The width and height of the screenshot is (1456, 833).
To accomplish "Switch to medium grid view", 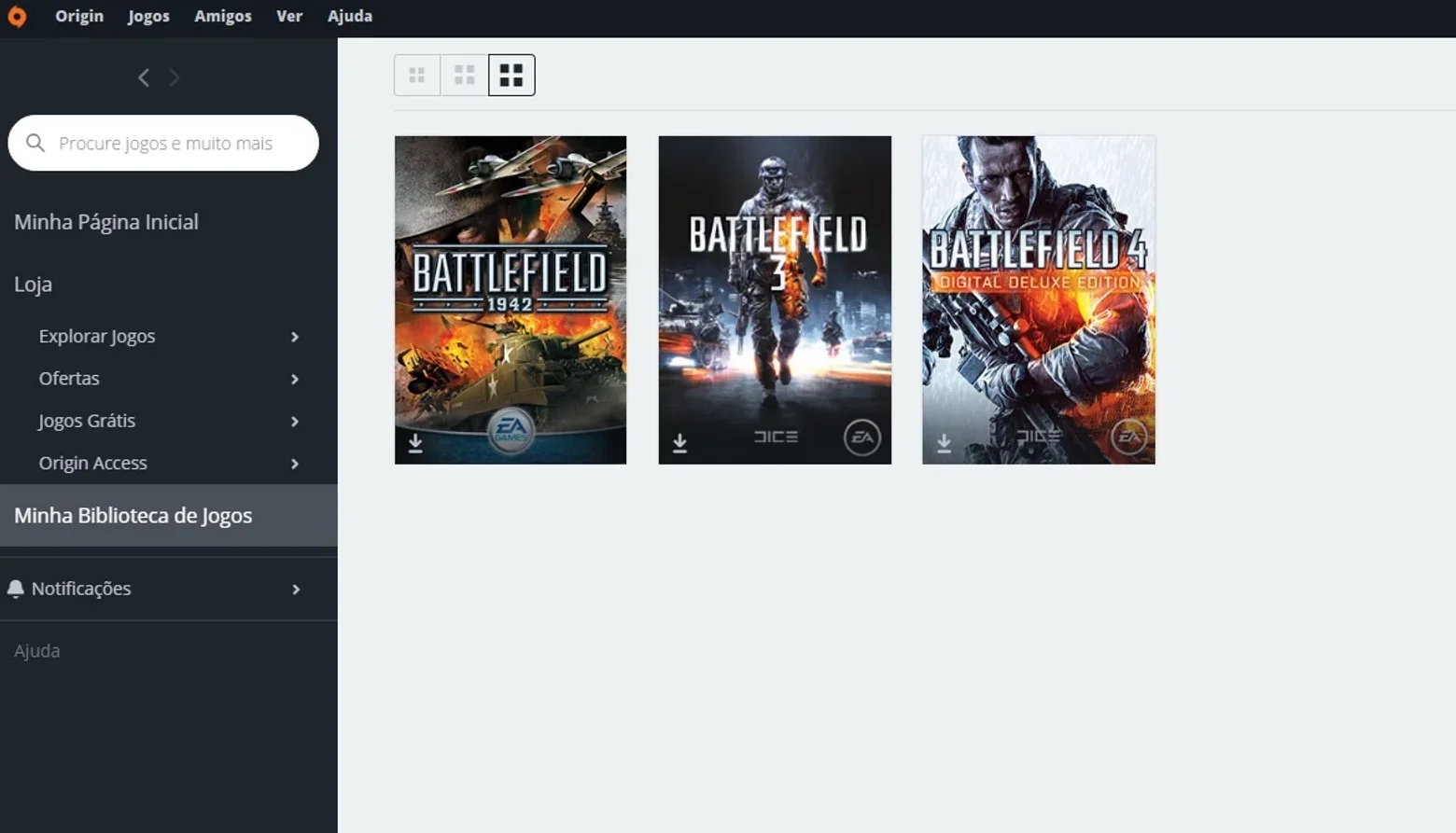I will coord(465,75).
